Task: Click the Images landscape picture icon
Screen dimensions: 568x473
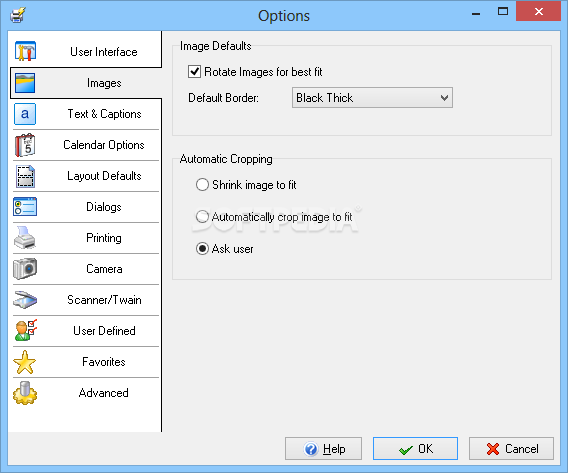Action: pyautogui.click(x=25, y=83)
